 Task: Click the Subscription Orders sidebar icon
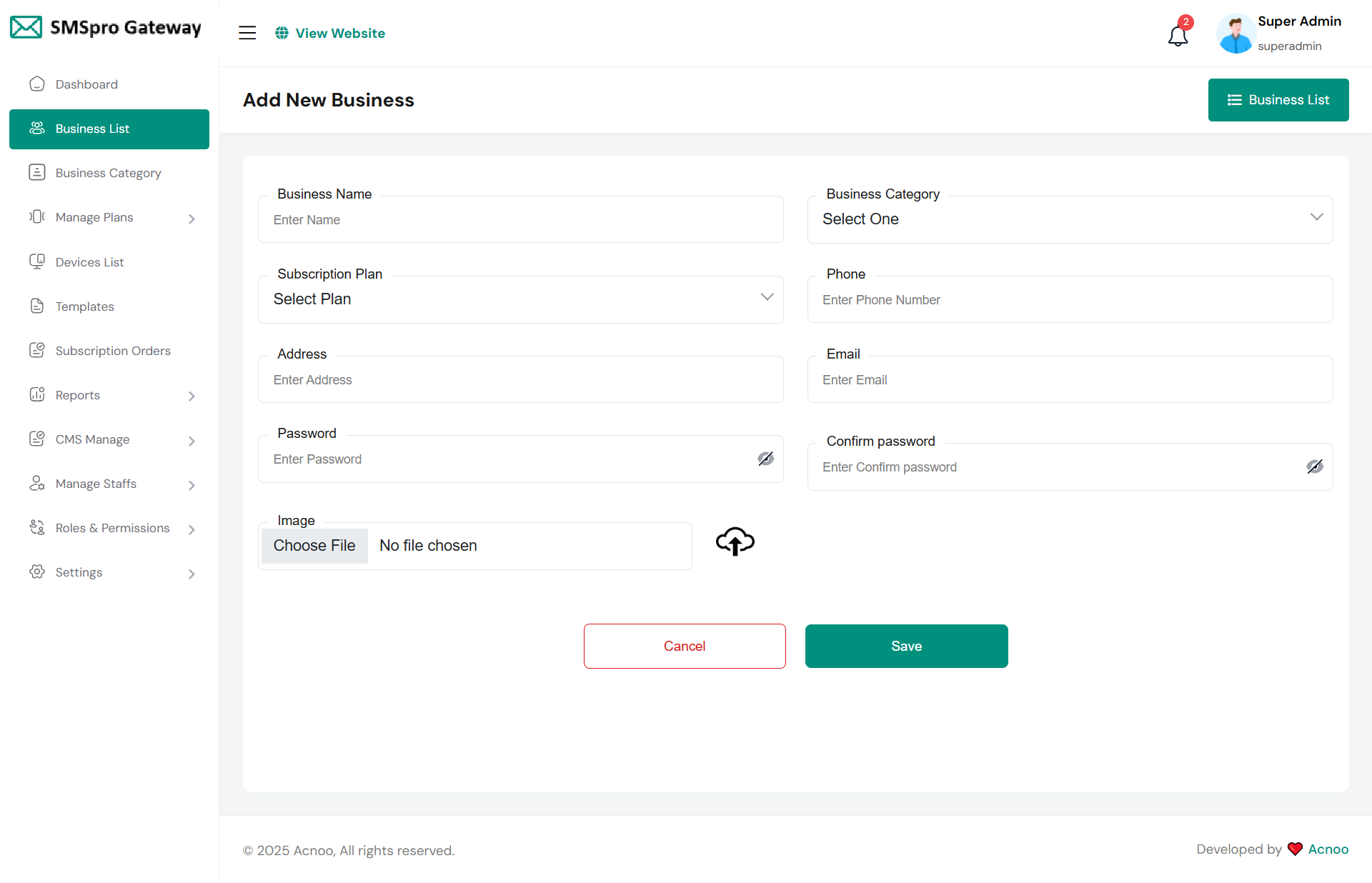(37, 350)
